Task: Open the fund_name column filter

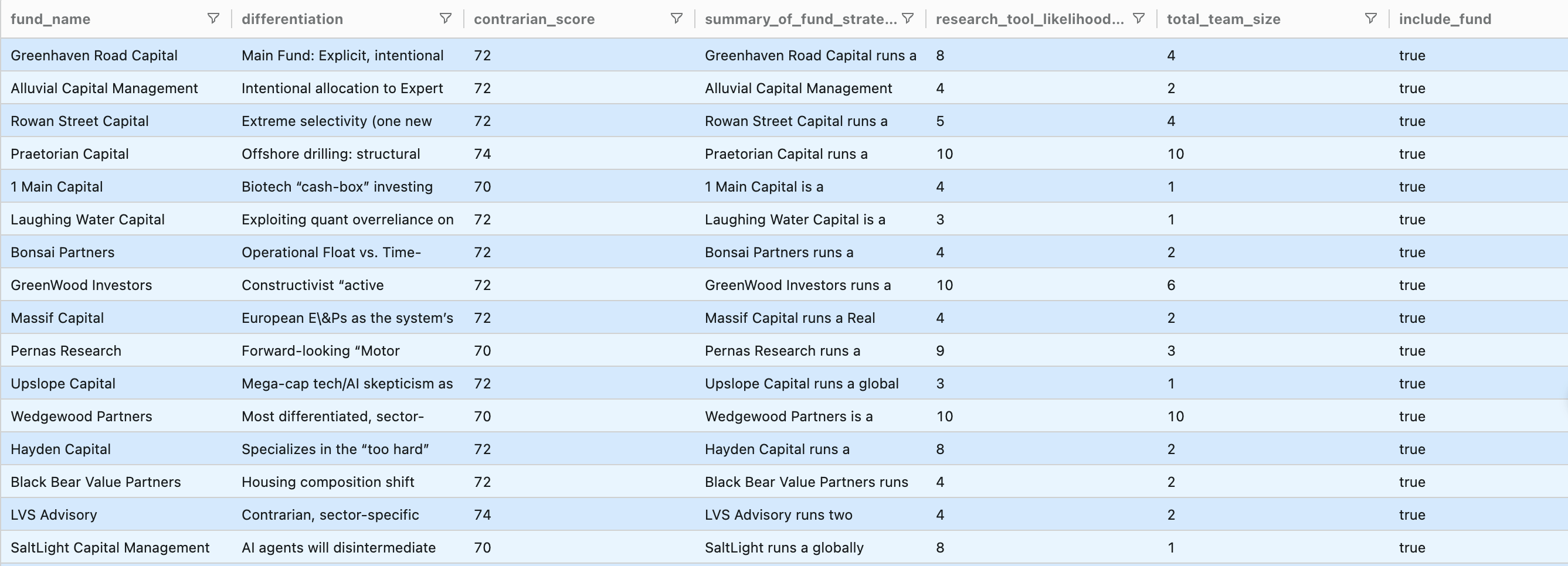Action: click(212, 18)
